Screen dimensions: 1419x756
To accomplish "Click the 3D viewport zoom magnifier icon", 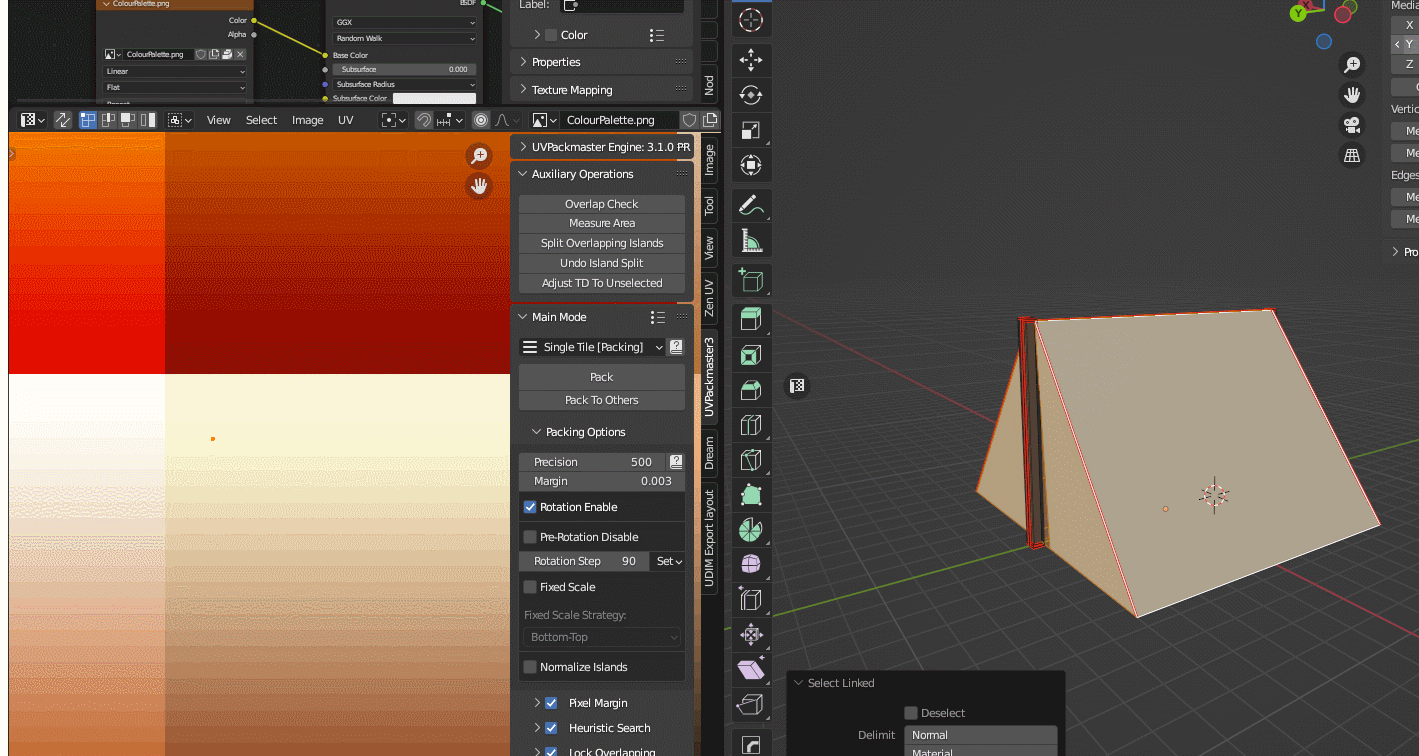I will point(1352,65).
